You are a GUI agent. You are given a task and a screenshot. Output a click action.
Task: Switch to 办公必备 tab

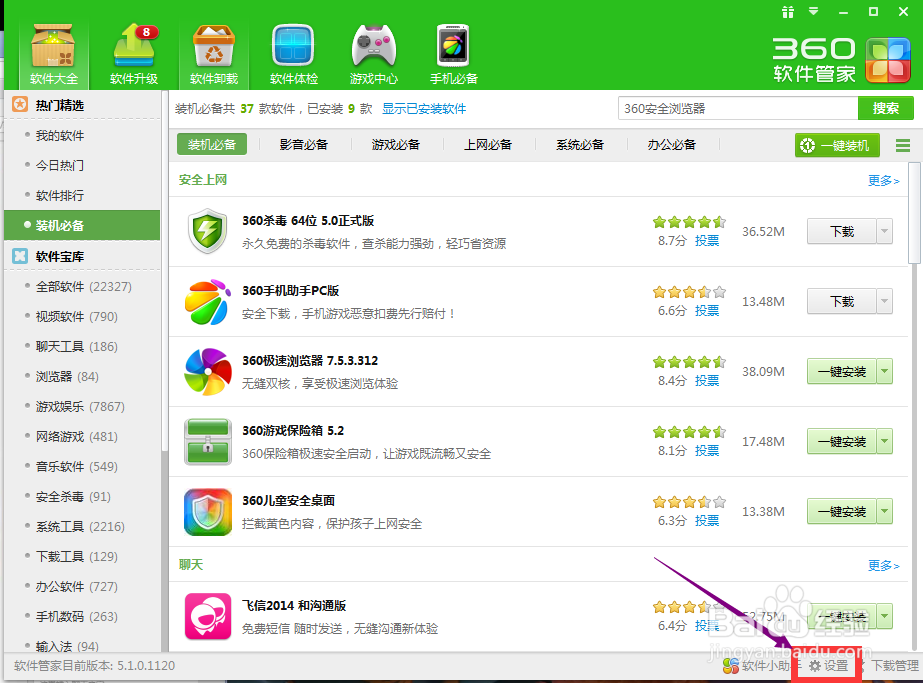click(672, 144)
